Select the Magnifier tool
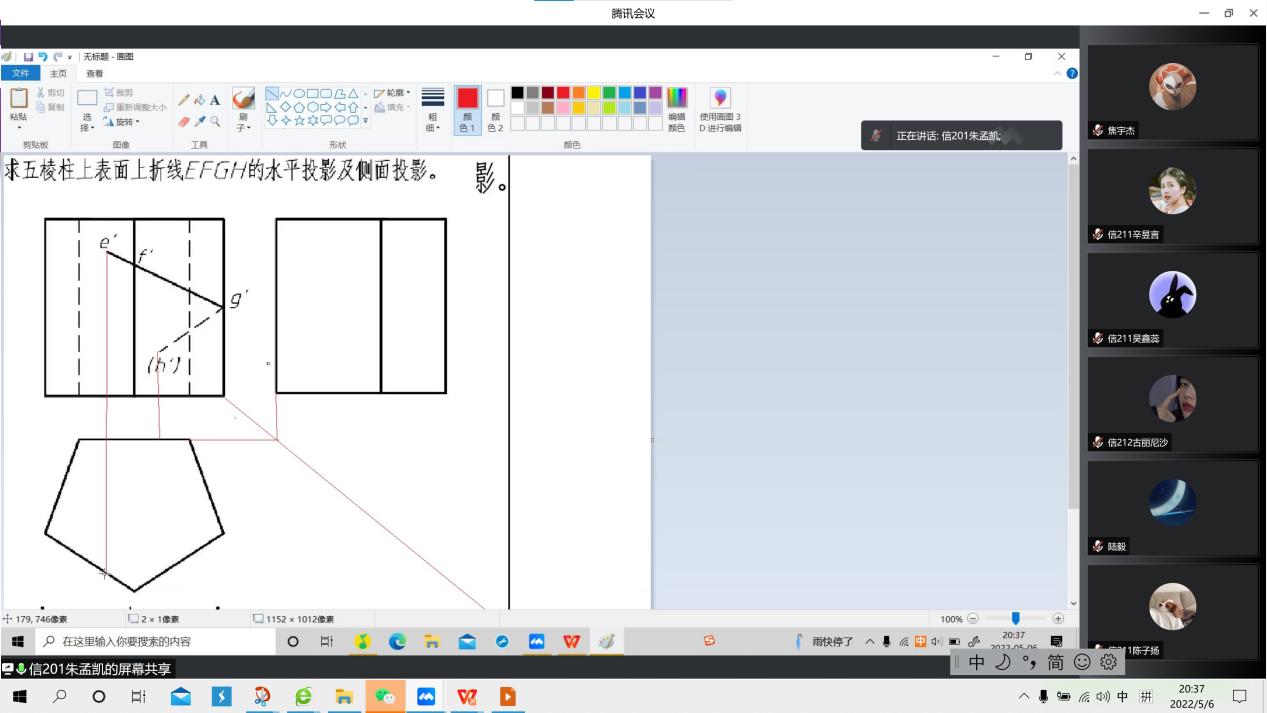The height and width of the screenshot is (713, 1267). 215,120
